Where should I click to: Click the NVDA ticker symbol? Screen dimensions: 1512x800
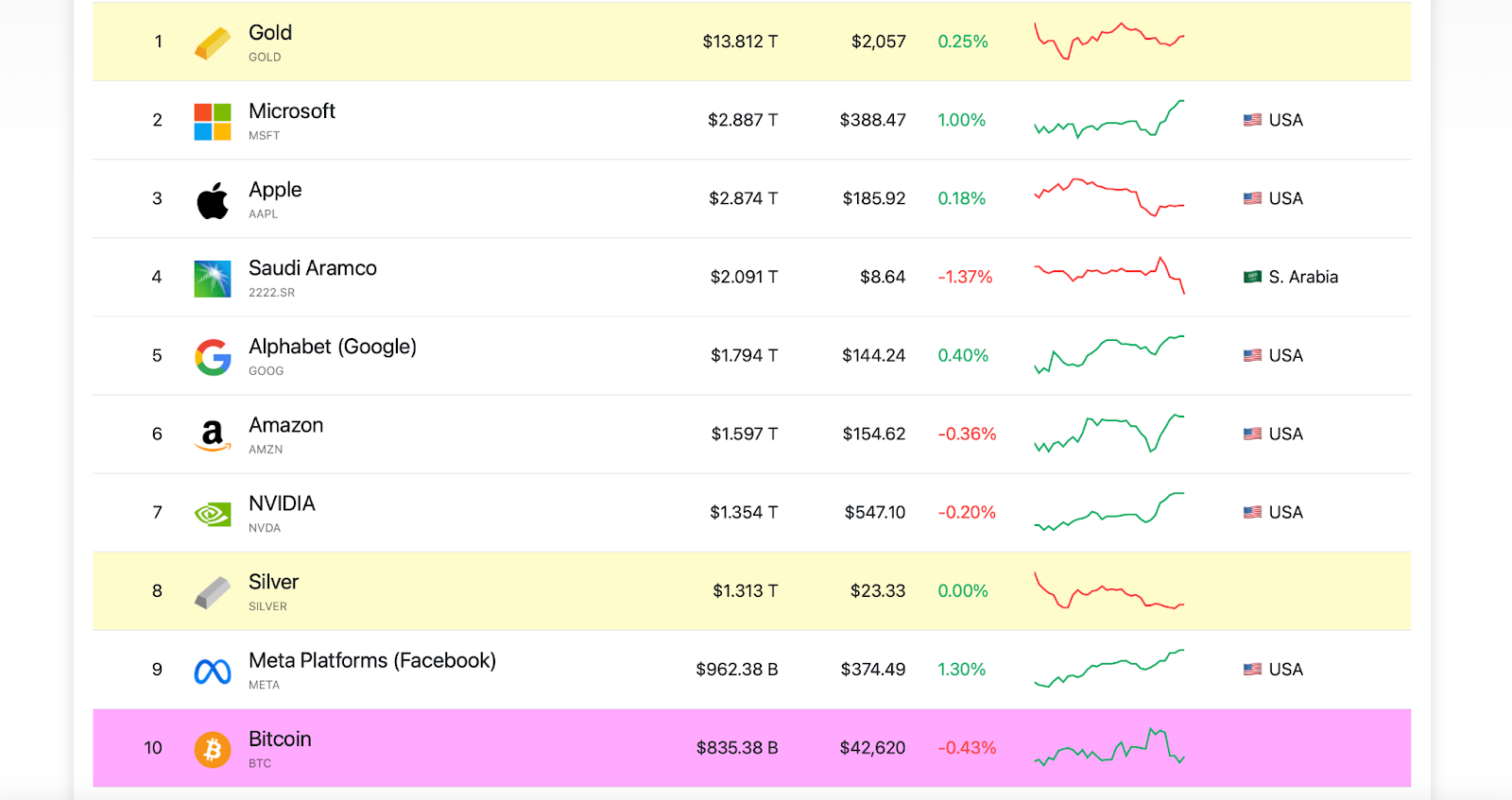(265, 528)
